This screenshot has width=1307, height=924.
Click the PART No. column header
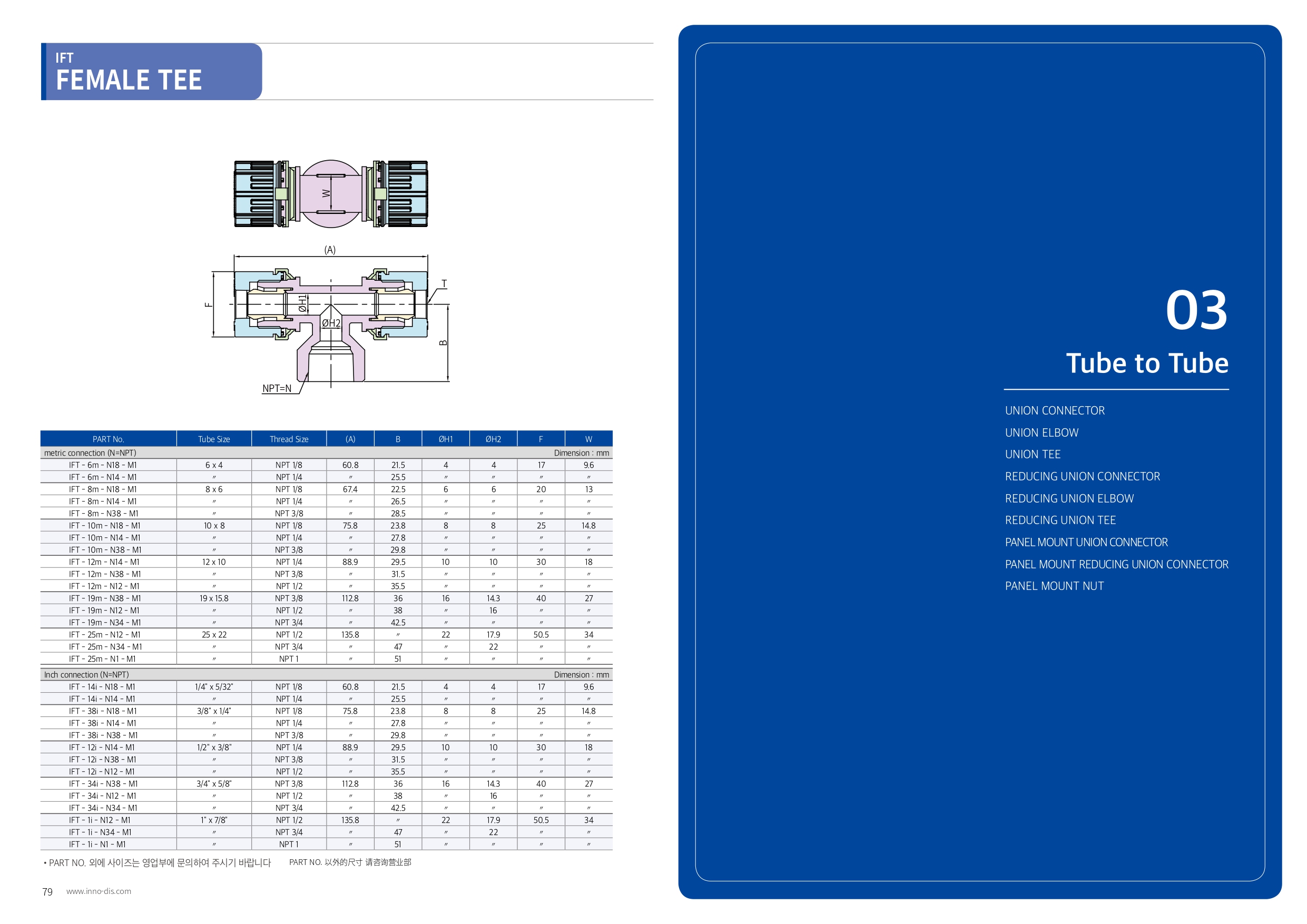(x=108, y=439)
